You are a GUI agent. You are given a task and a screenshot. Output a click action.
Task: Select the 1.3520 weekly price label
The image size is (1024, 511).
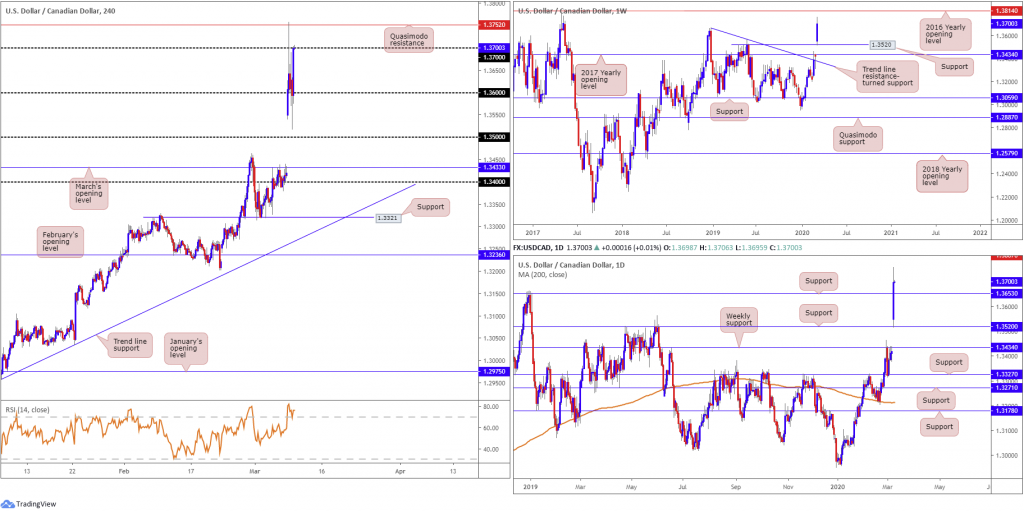coord(882,44)
